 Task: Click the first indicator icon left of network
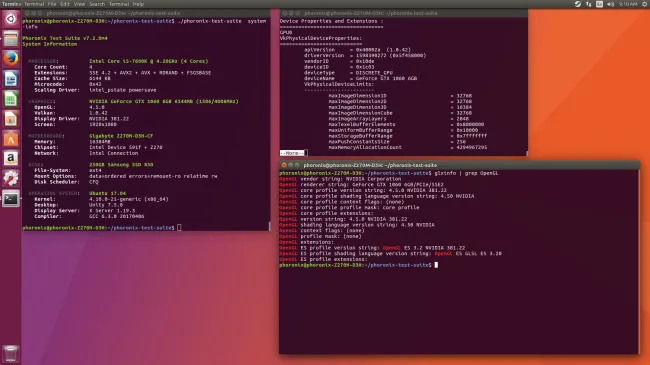(x=577, y=4)
